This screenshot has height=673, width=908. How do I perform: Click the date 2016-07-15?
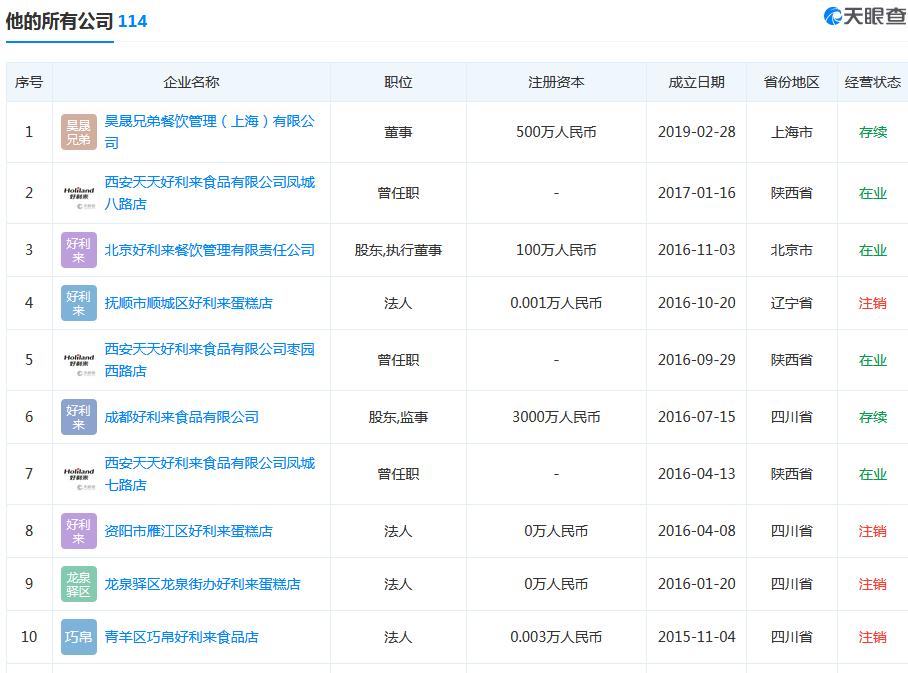point(697,417)
